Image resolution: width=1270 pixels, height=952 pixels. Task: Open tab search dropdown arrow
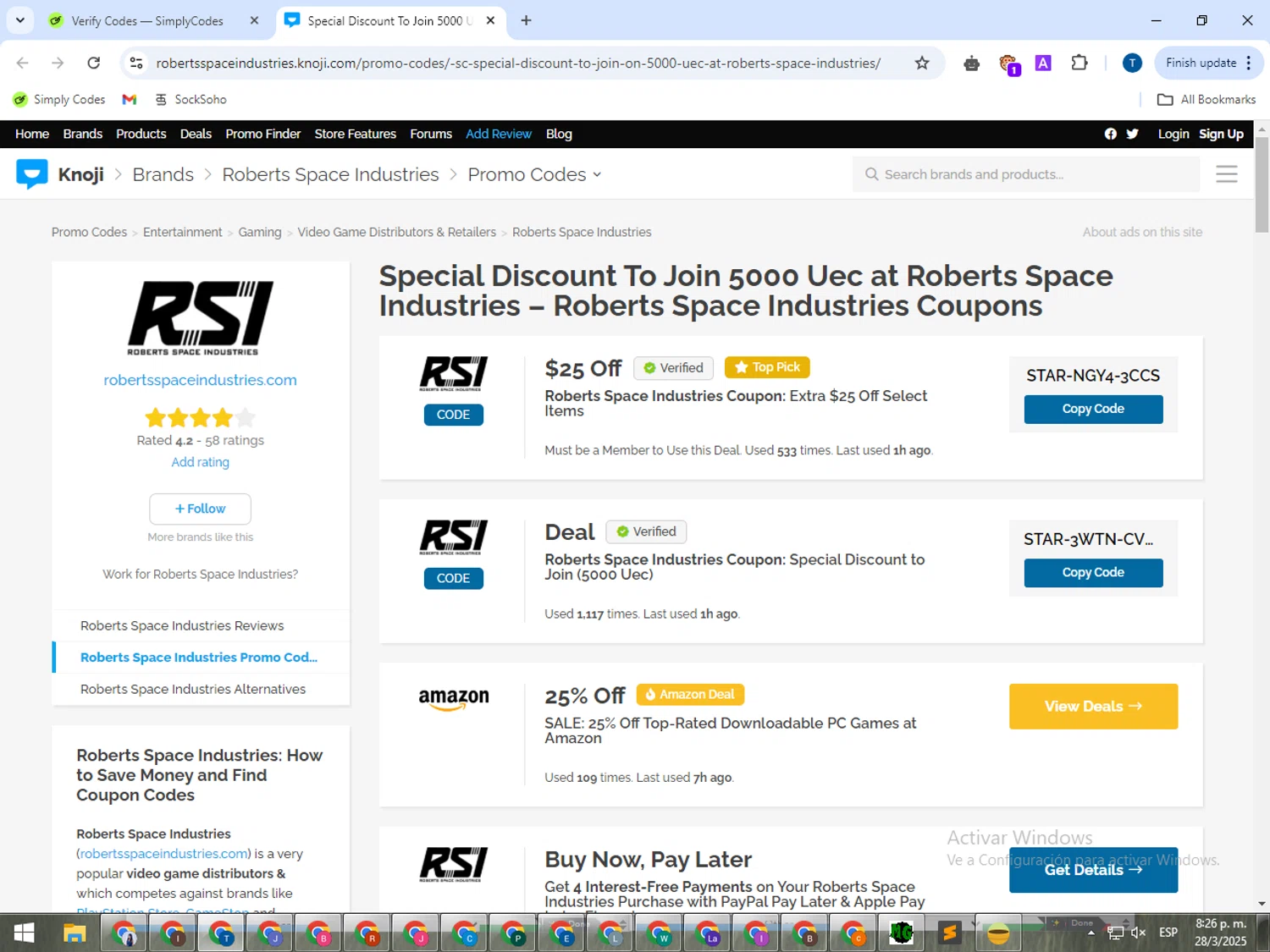[x=19, y=20]
